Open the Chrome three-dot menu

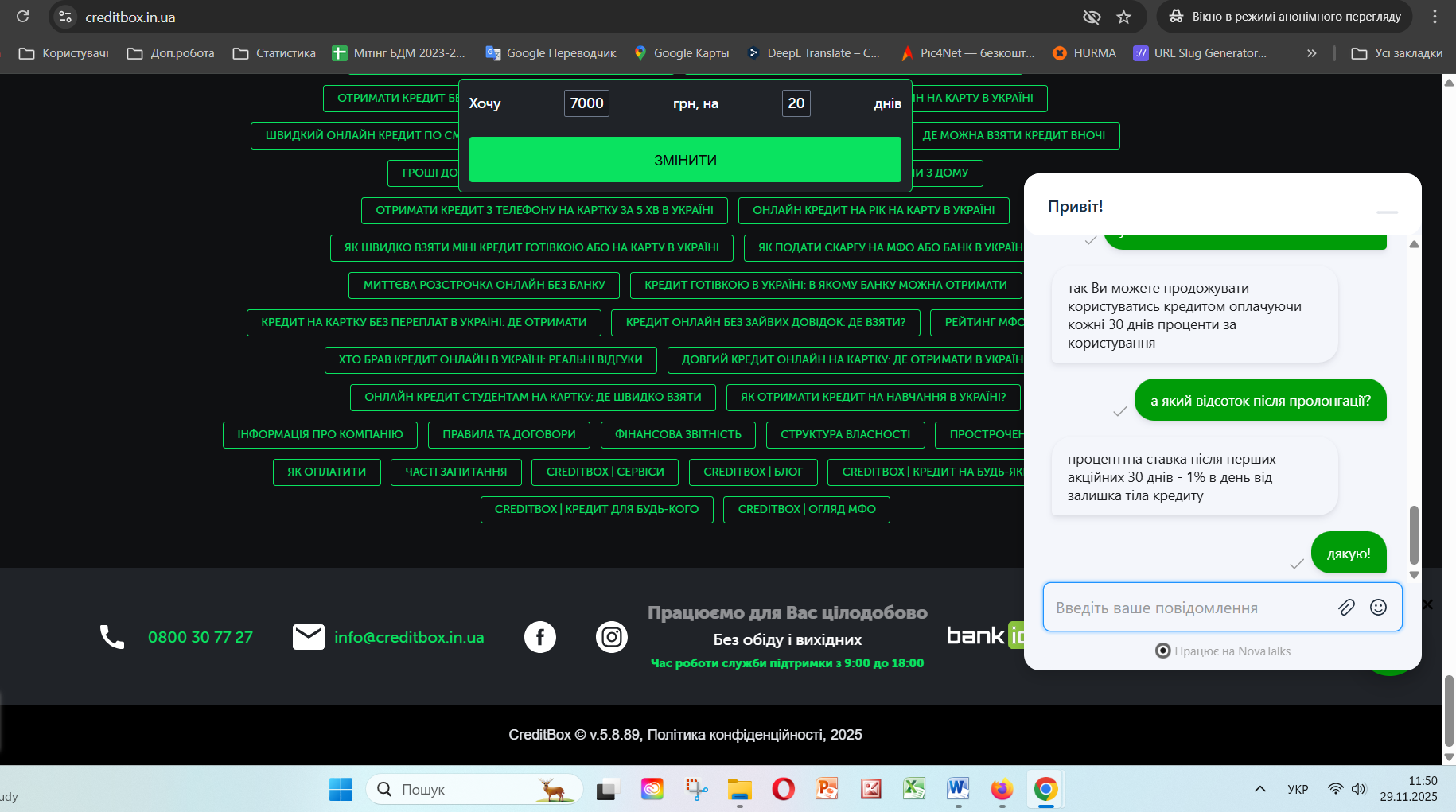[x=1435, y=16]
